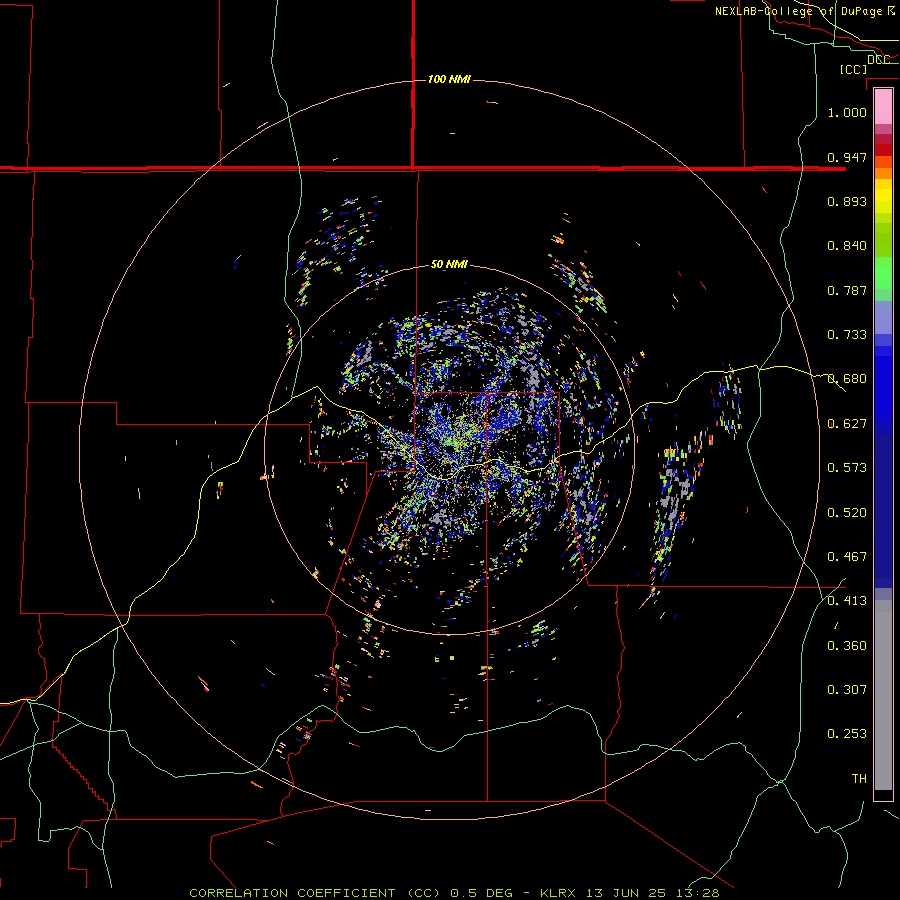The image size is (900, 900).
Task: Click the DCC label near top right
Action: point(878,60)
